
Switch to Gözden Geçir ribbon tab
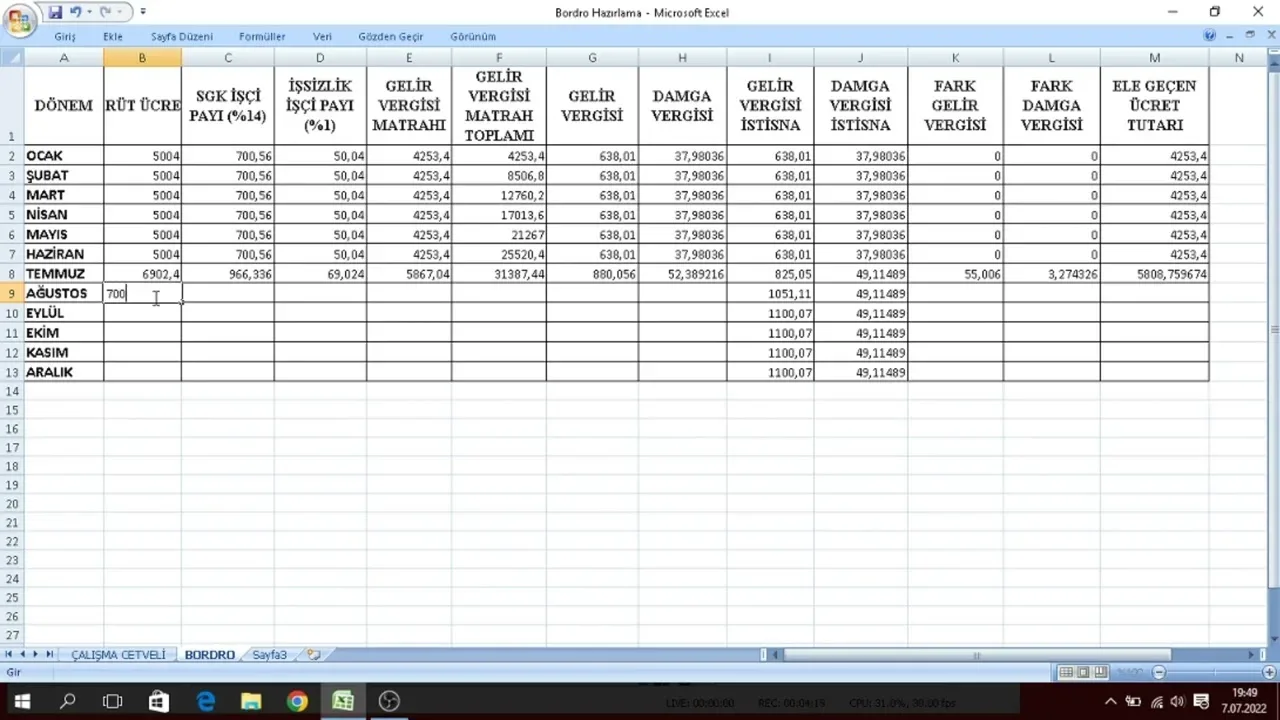tap(391, 36)
